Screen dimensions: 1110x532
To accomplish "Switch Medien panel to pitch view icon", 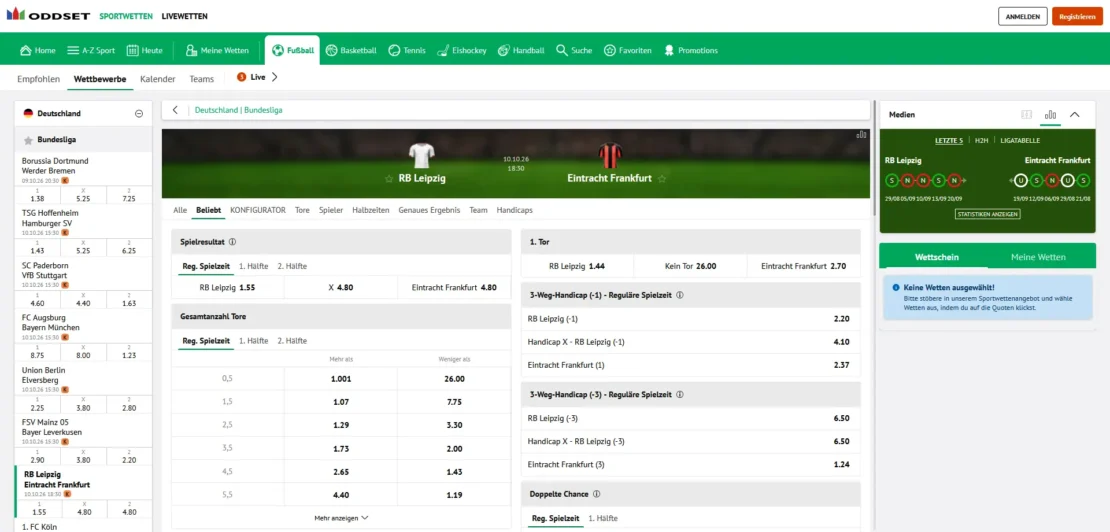I will click(1026, 114).
